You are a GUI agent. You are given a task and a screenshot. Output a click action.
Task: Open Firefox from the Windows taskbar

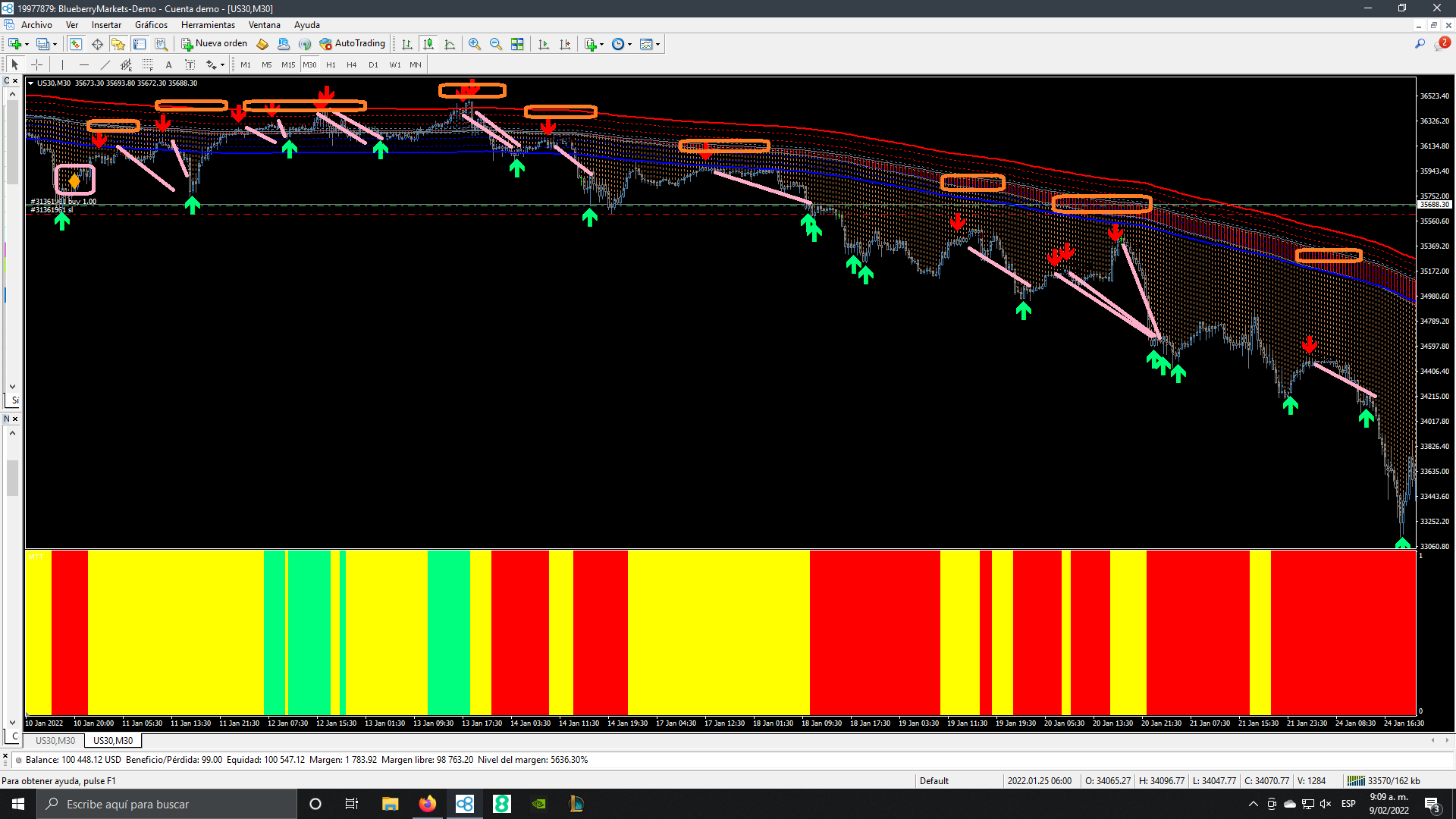tap(428, 804)
